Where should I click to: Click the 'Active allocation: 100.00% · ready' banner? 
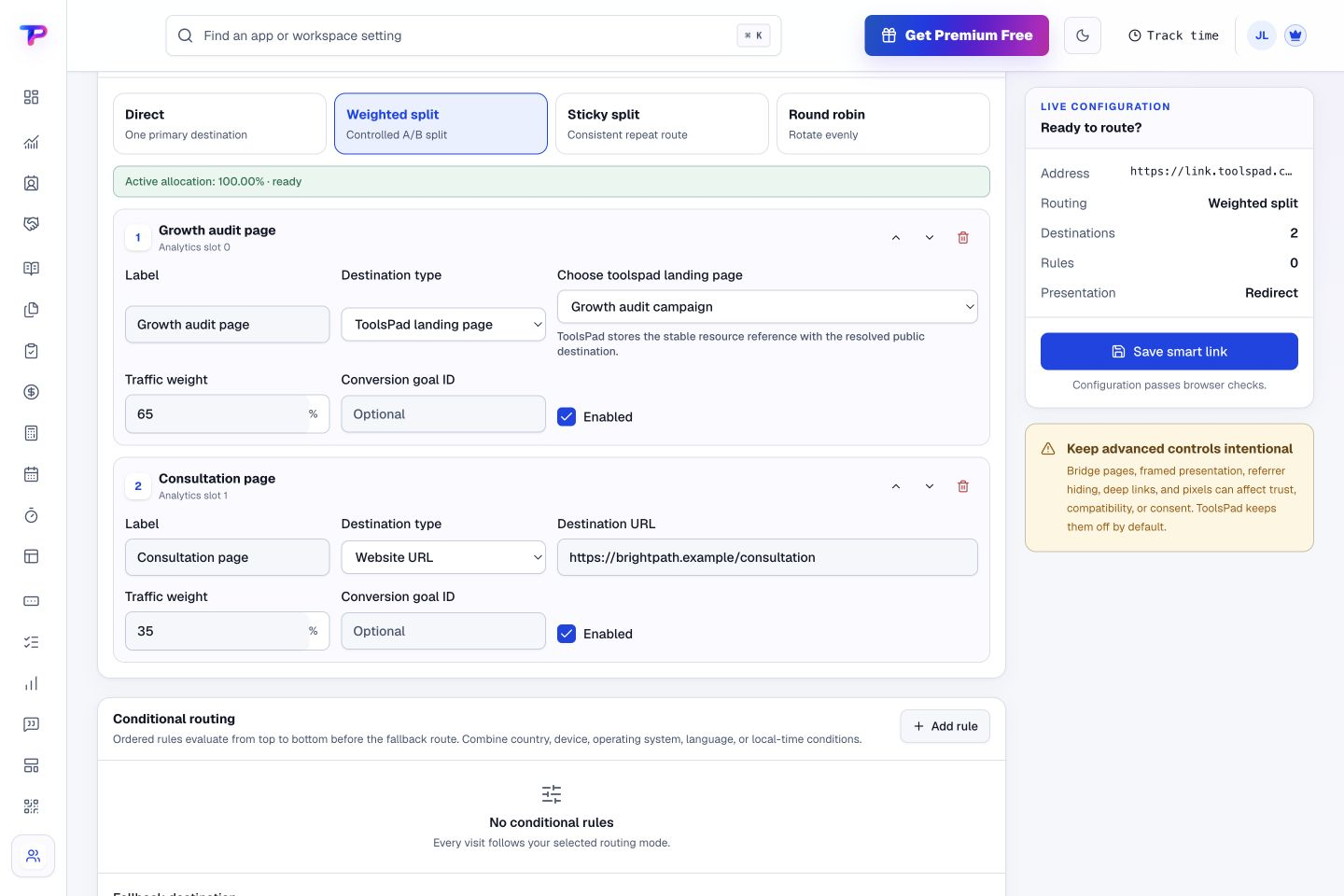coord(552,181)
